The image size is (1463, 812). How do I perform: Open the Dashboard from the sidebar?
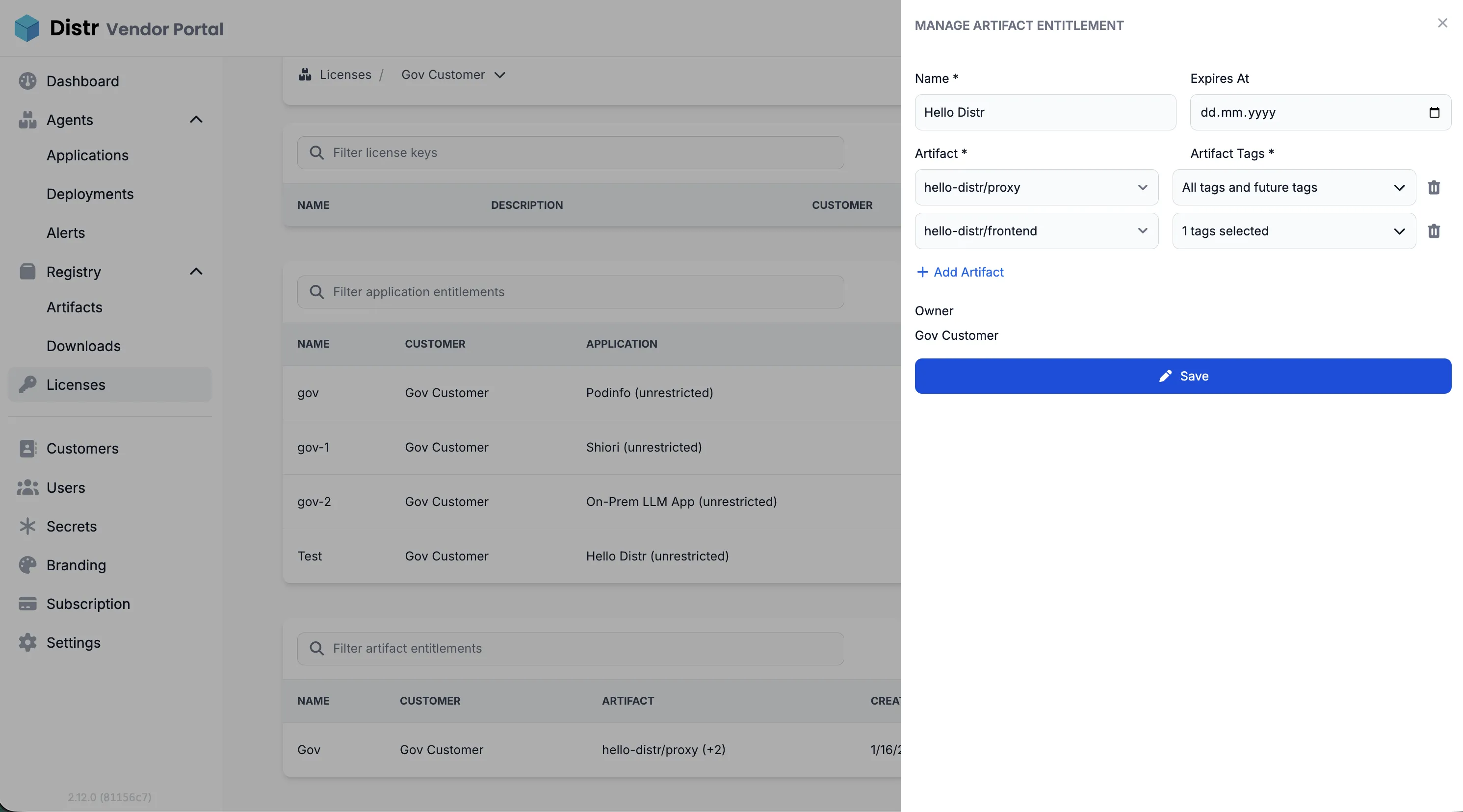(82, 81)
